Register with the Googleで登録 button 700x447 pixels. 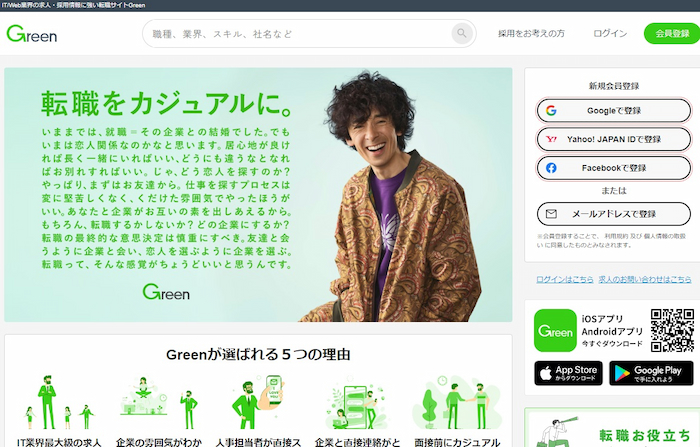(x=614, y=110)
